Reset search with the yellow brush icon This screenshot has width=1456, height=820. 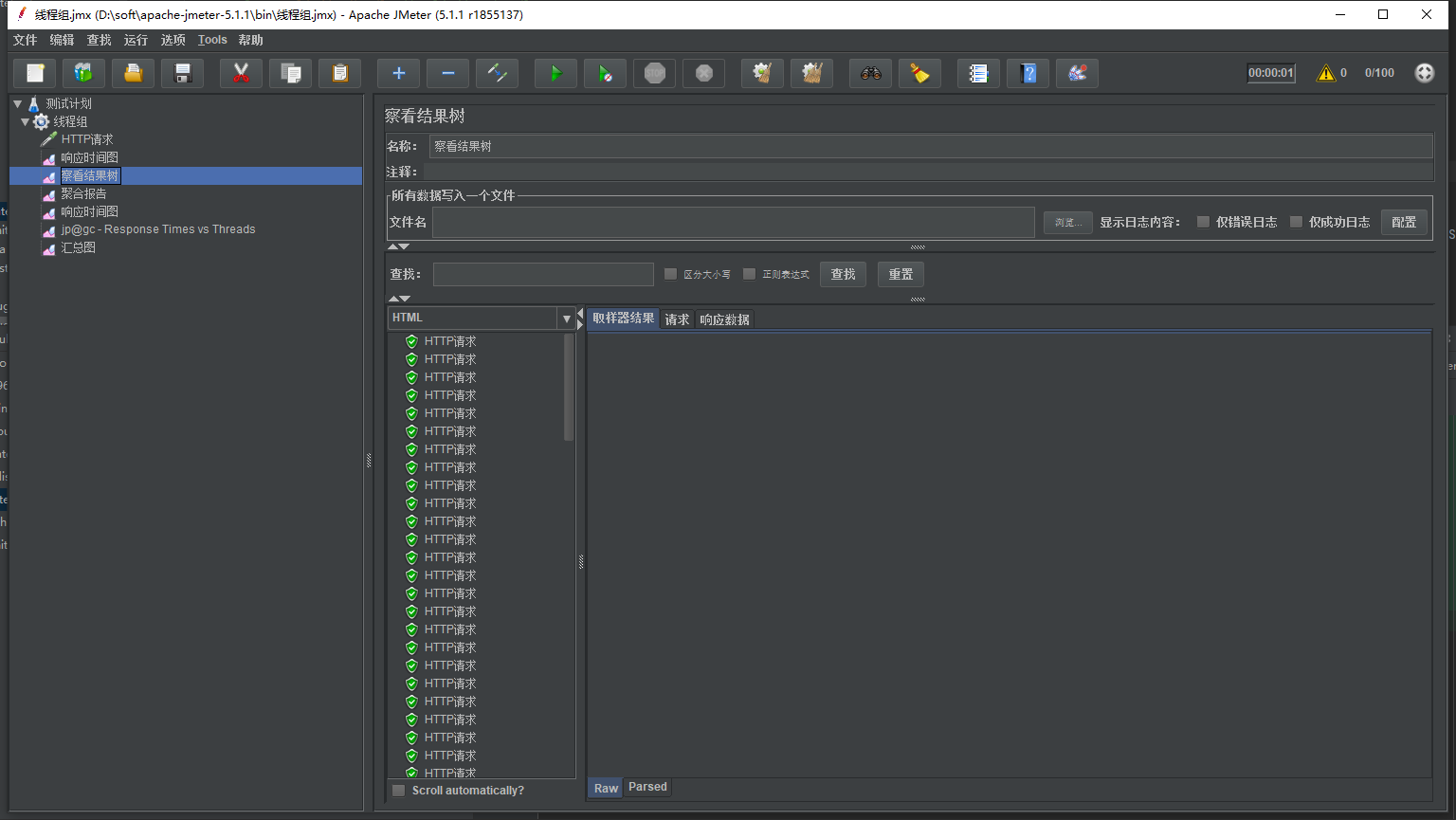click(x=920, y=73)
